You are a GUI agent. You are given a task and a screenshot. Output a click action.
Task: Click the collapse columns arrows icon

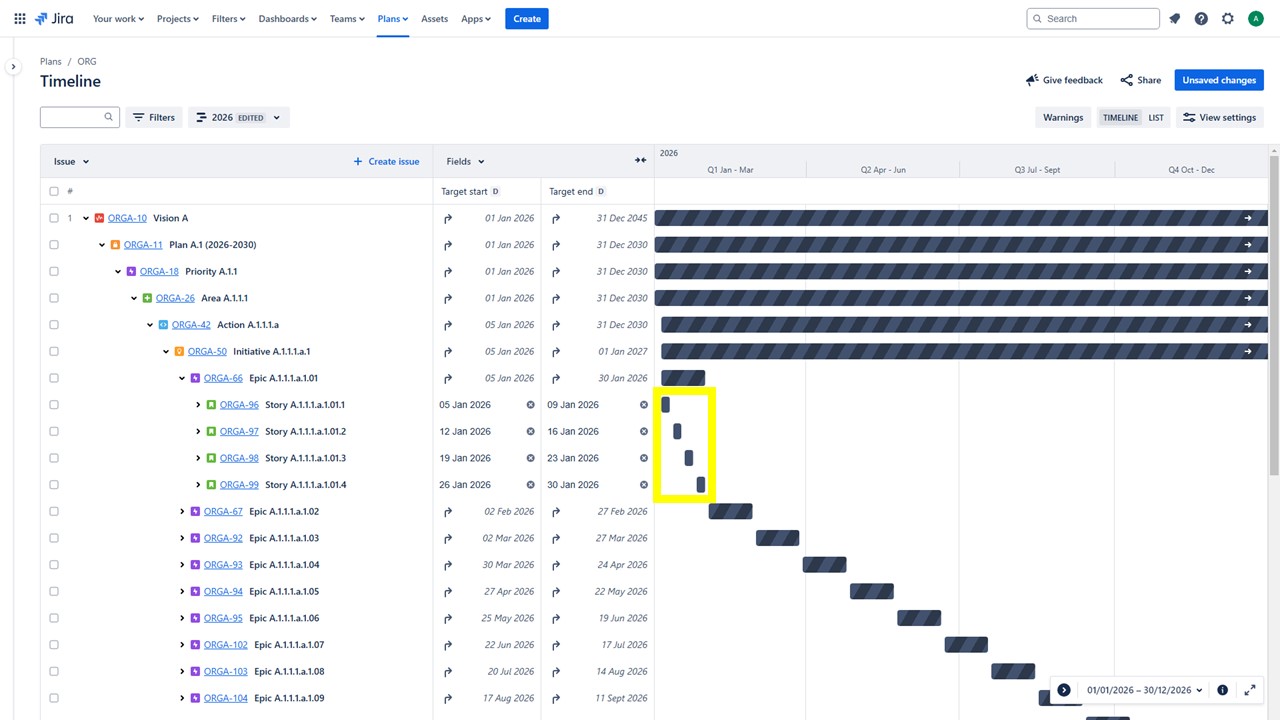tap(640, 161)
